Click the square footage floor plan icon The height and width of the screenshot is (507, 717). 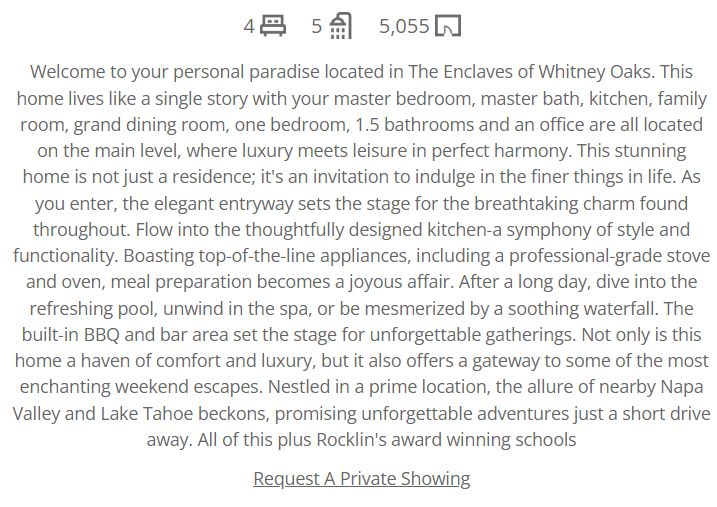tap(448, 26)
